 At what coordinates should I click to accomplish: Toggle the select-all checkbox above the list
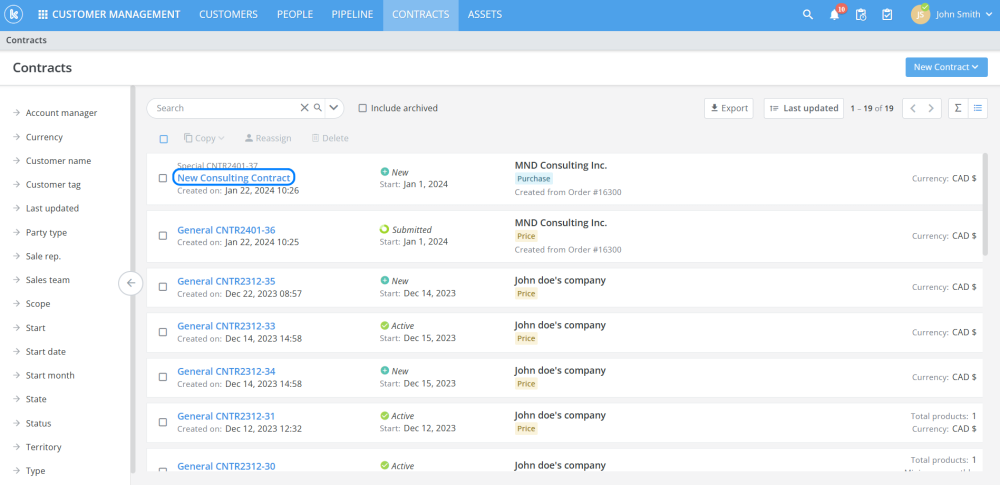point(164,138)
